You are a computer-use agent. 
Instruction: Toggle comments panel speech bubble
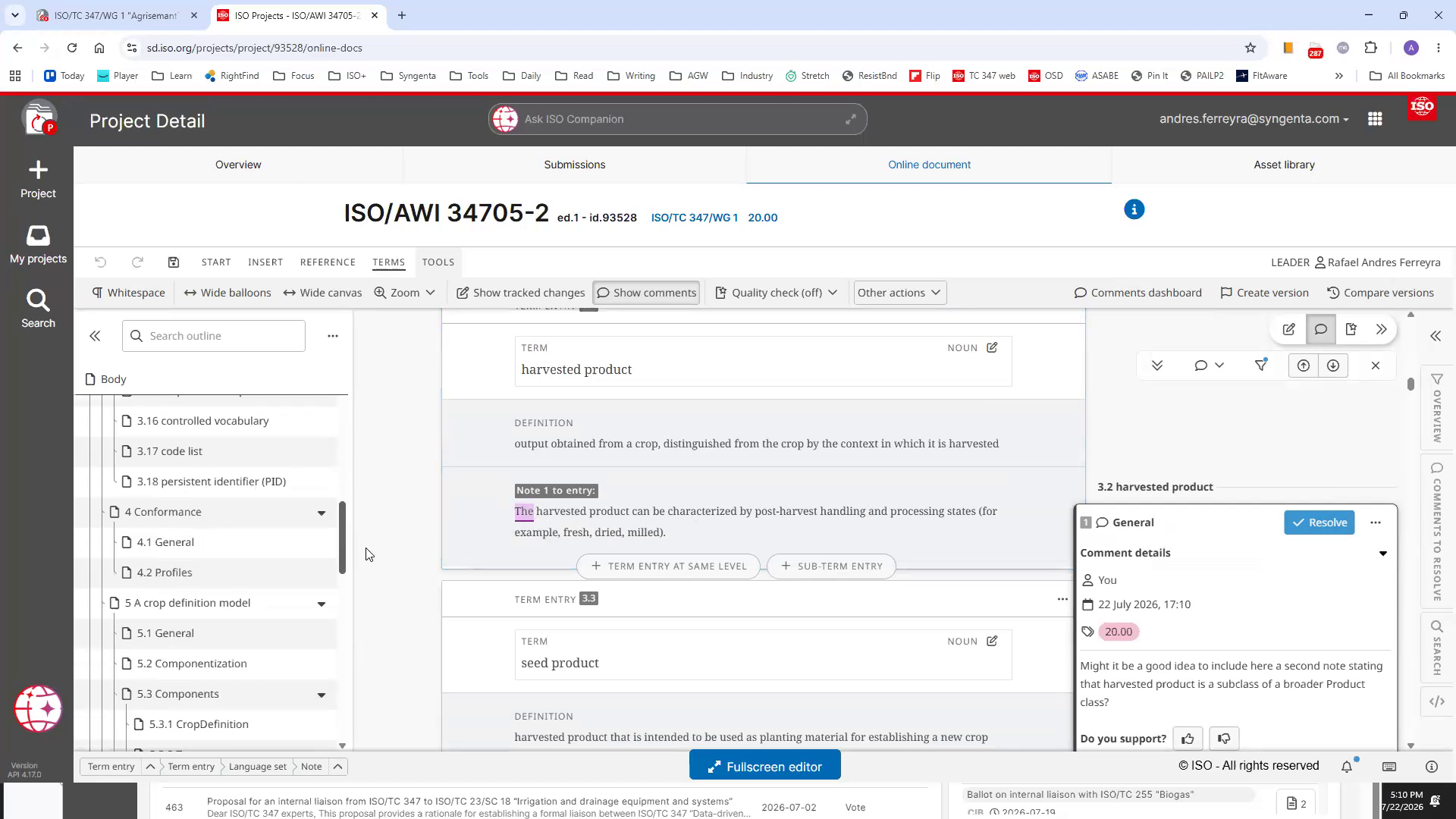tap(1320, 329)
